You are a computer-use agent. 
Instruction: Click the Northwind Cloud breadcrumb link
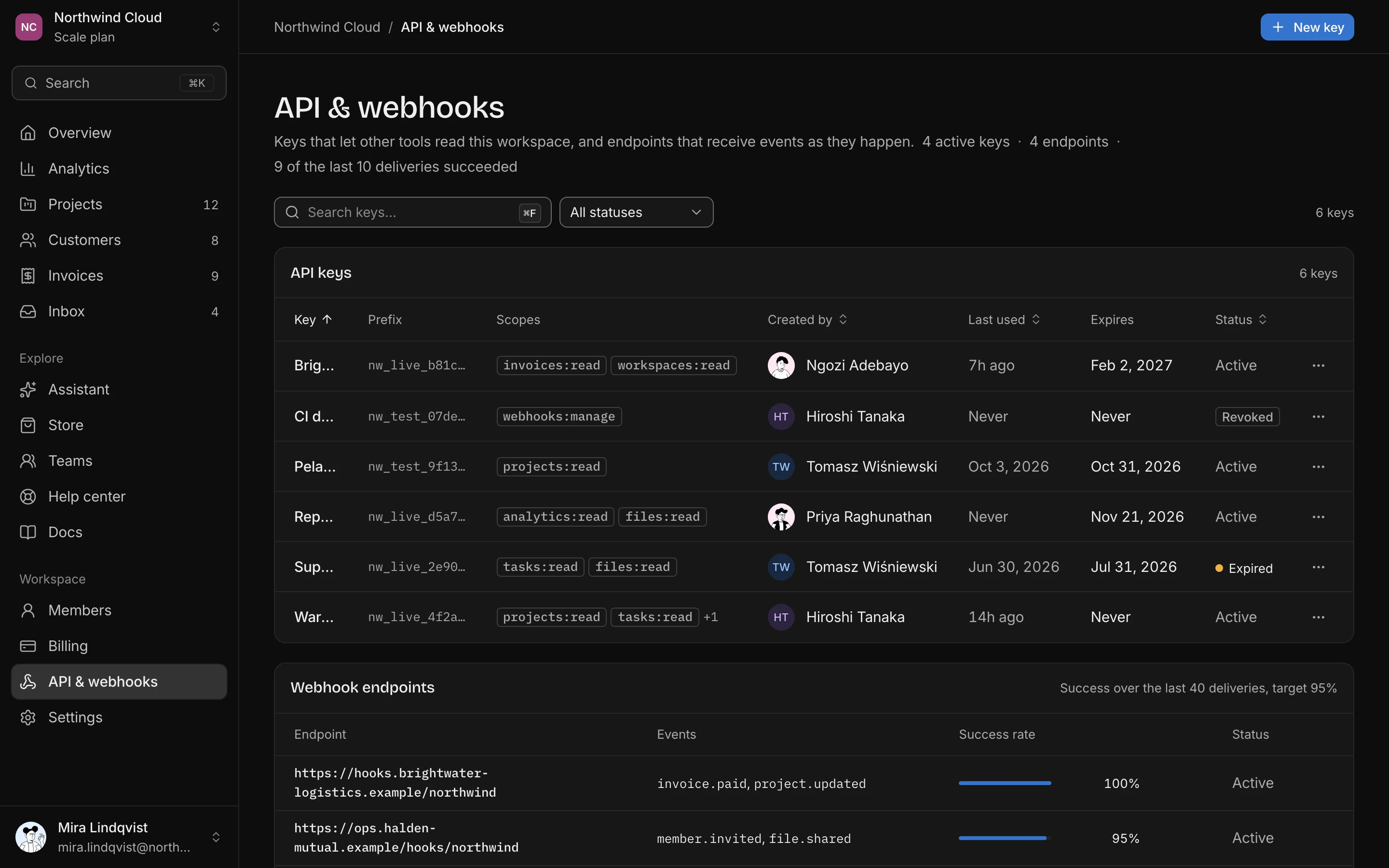327,27
